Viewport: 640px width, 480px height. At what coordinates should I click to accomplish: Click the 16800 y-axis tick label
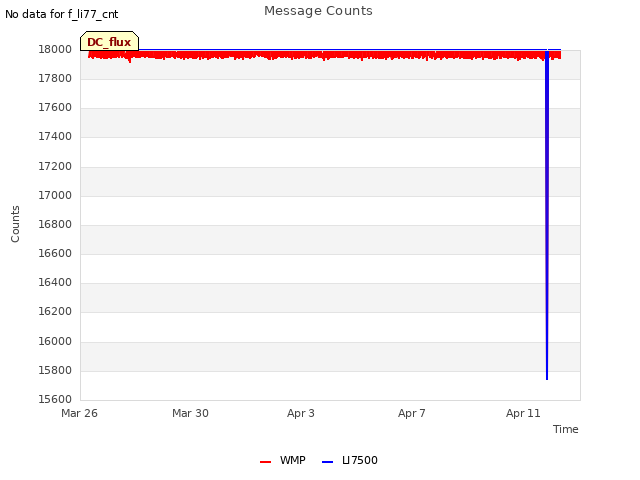pos(55,224)
